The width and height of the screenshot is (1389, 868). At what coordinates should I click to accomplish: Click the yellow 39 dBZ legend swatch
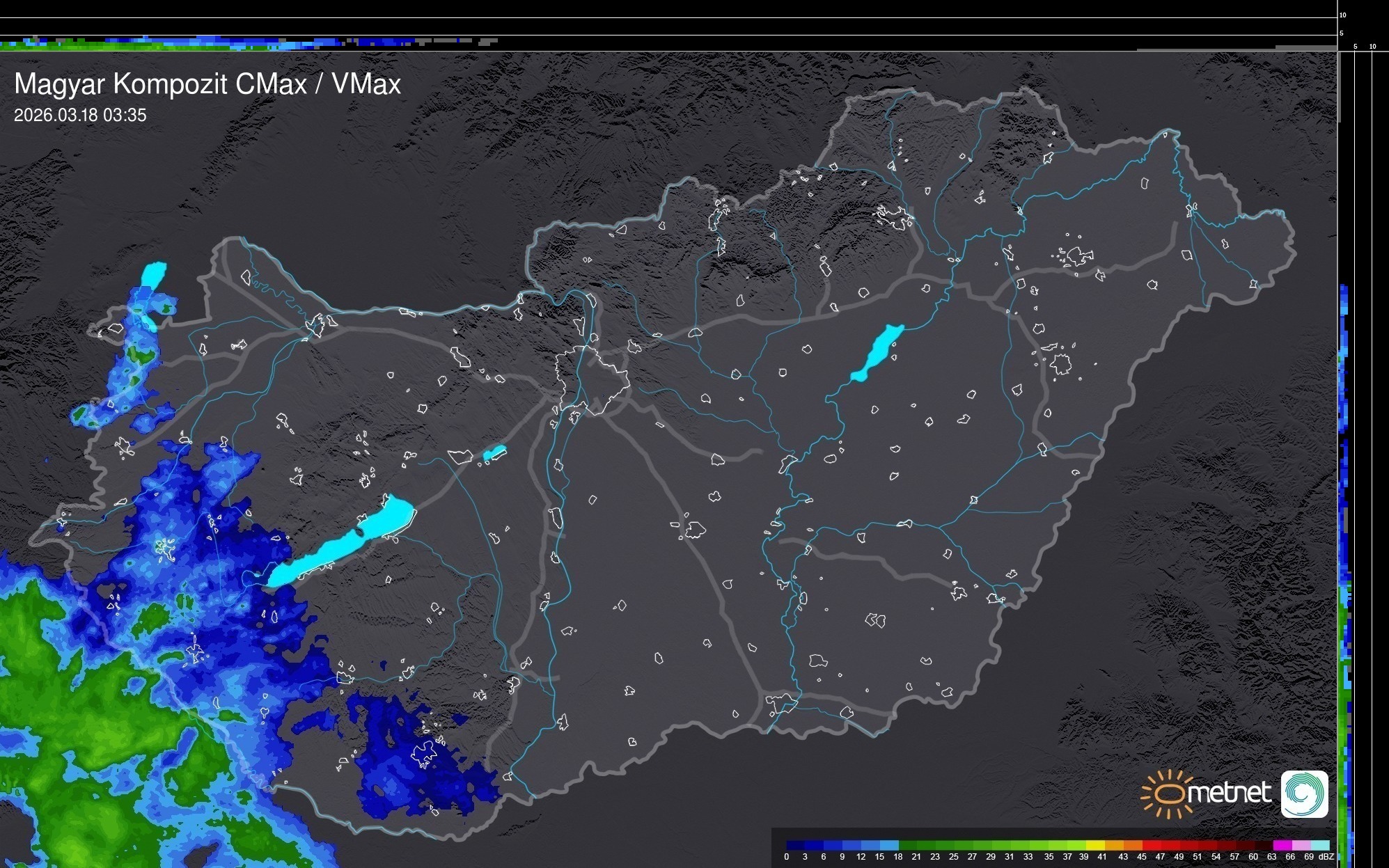pos(1095,845)
